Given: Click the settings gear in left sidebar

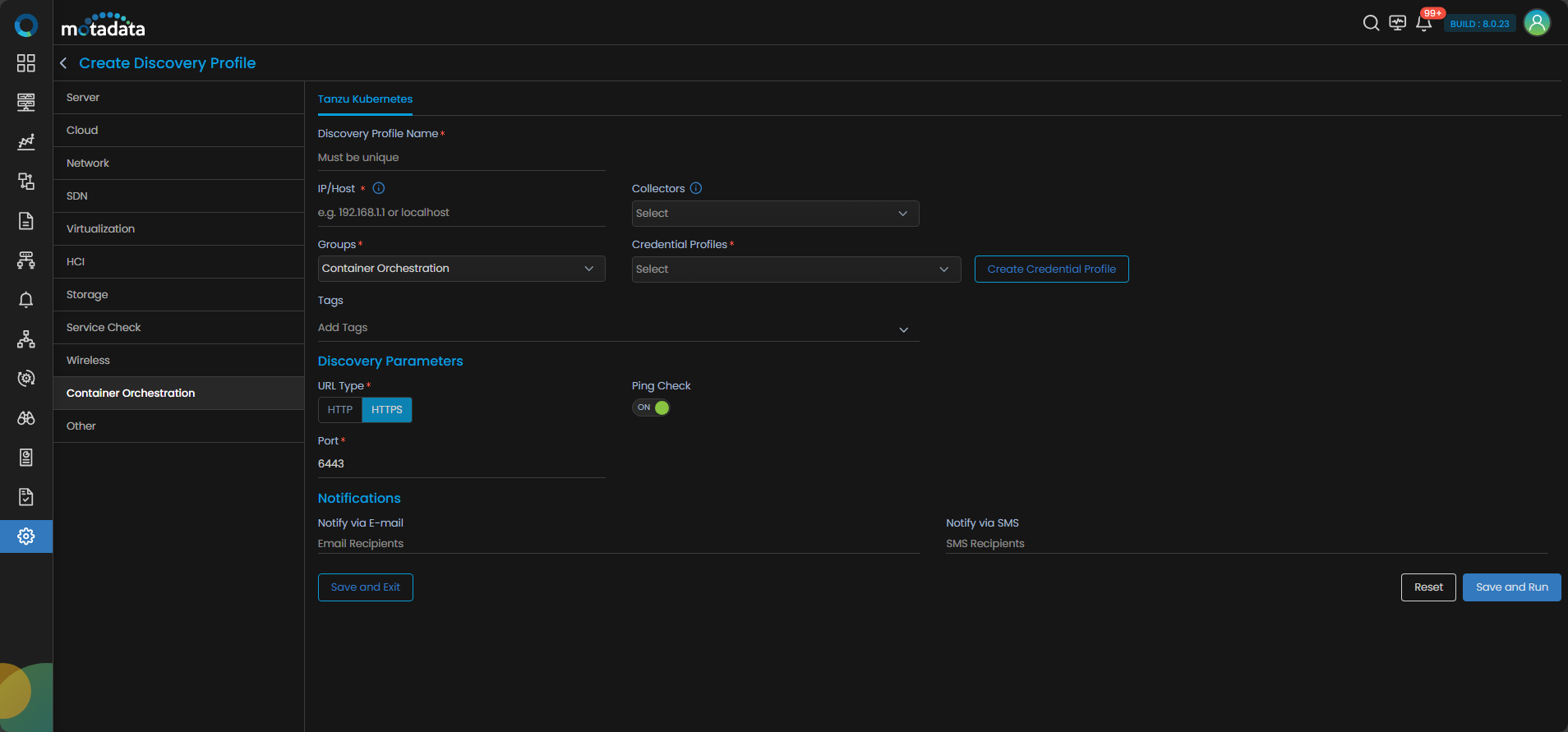Looking at the screenshot, I should click(x=26, y=536).
